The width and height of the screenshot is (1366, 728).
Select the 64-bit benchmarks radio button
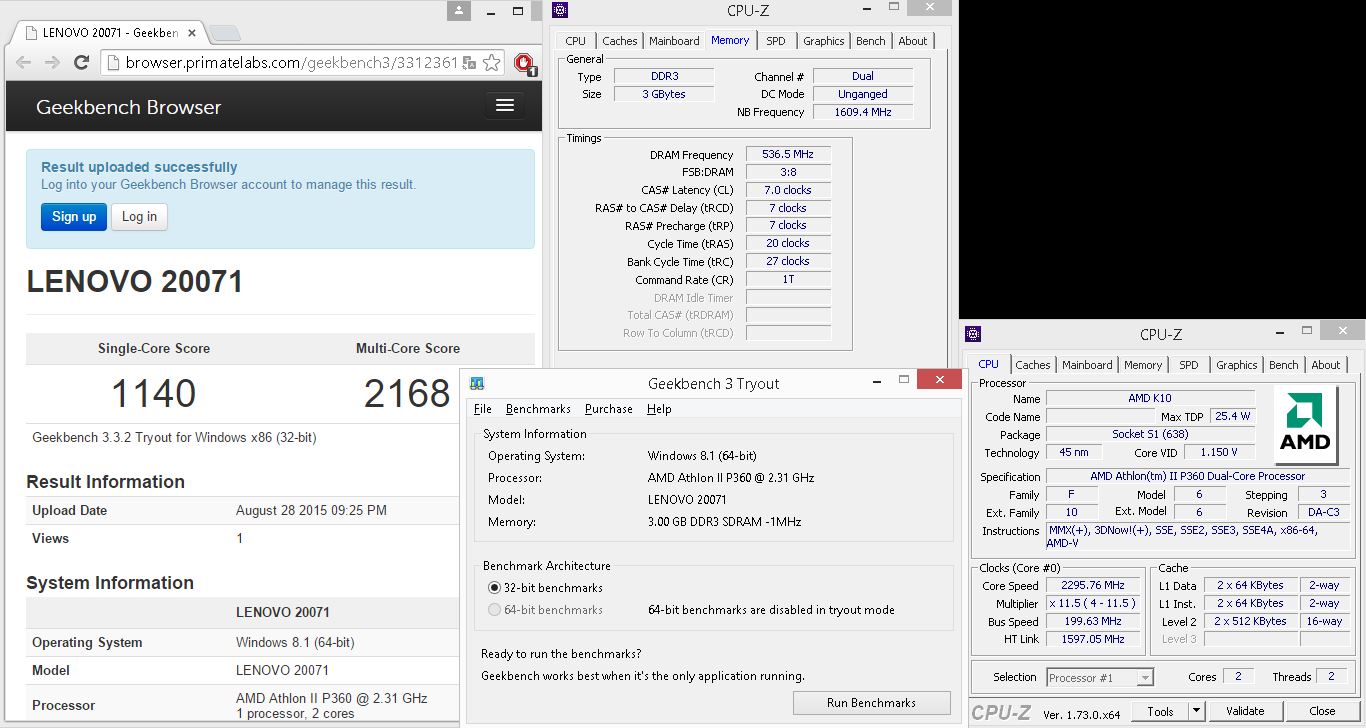click(x=494, y=610)
